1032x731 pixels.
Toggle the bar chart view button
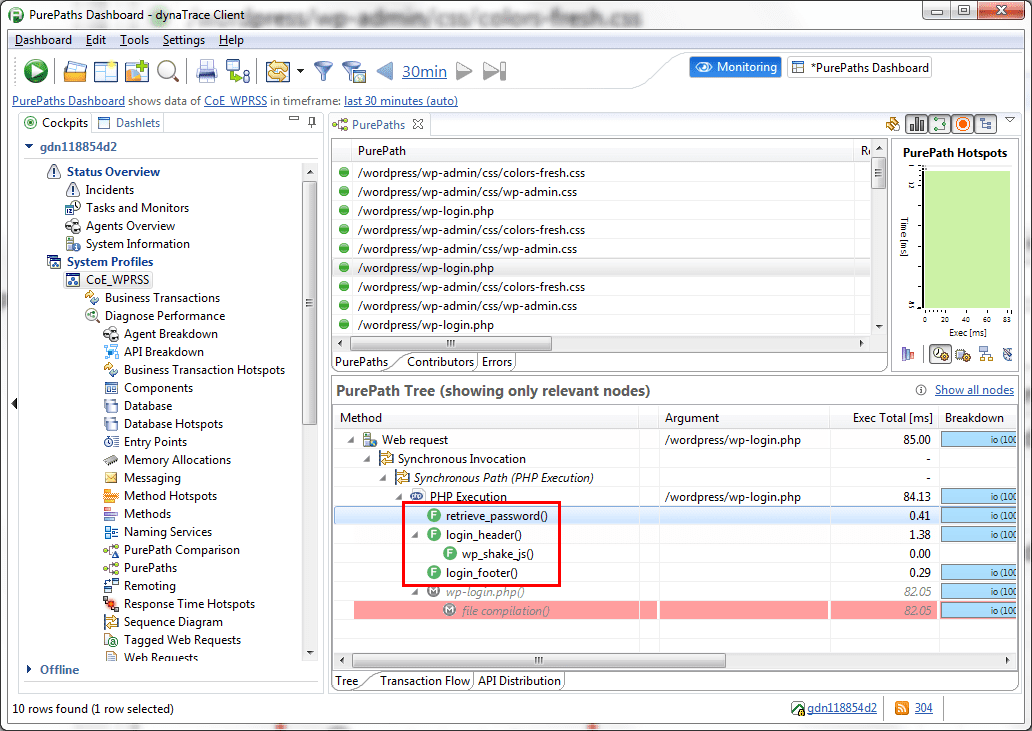click(917, 124)
